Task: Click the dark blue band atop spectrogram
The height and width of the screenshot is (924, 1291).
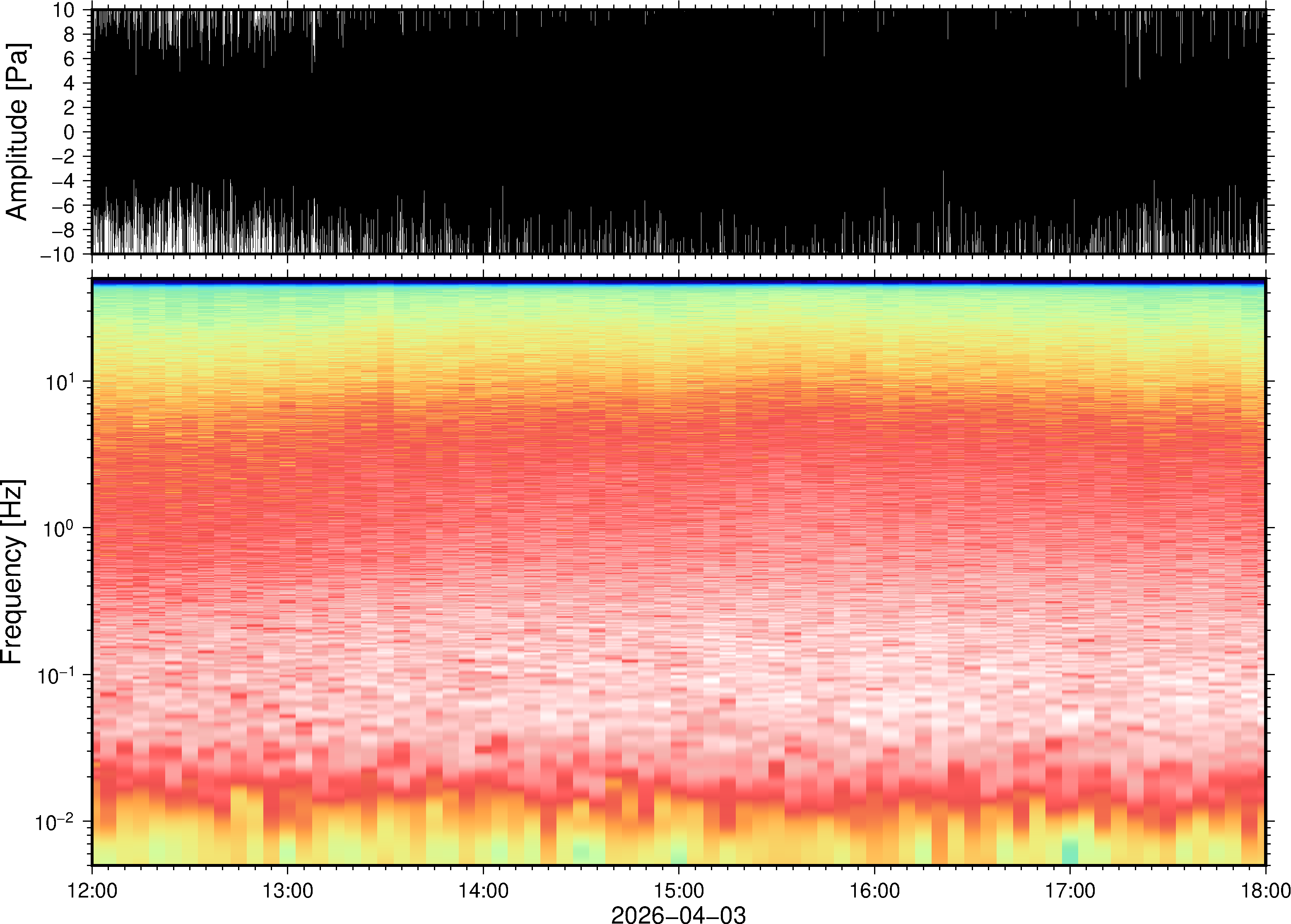Action: point(678,281)
